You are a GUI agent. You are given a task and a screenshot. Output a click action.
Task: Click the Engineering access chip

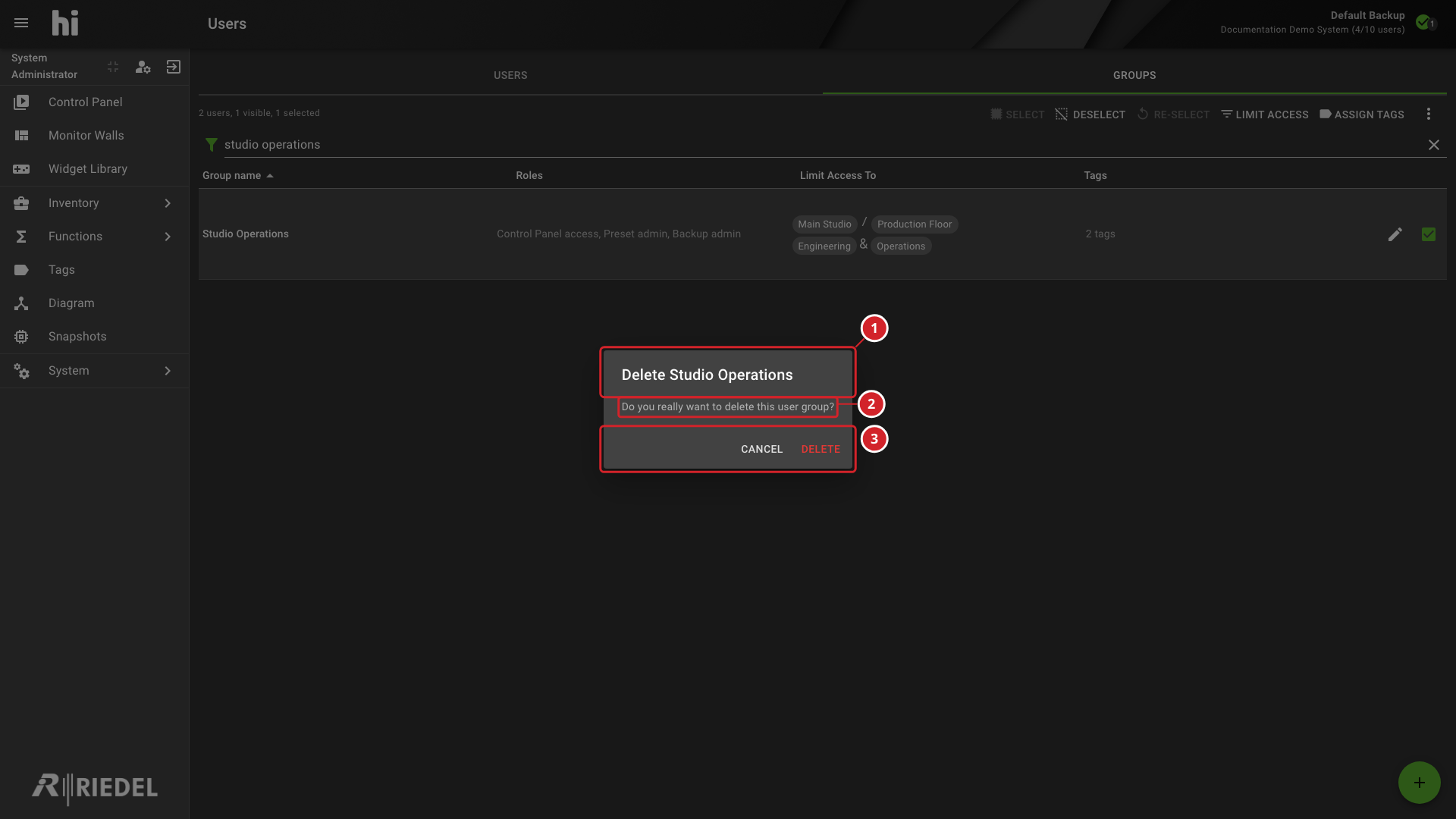(824, 246)
